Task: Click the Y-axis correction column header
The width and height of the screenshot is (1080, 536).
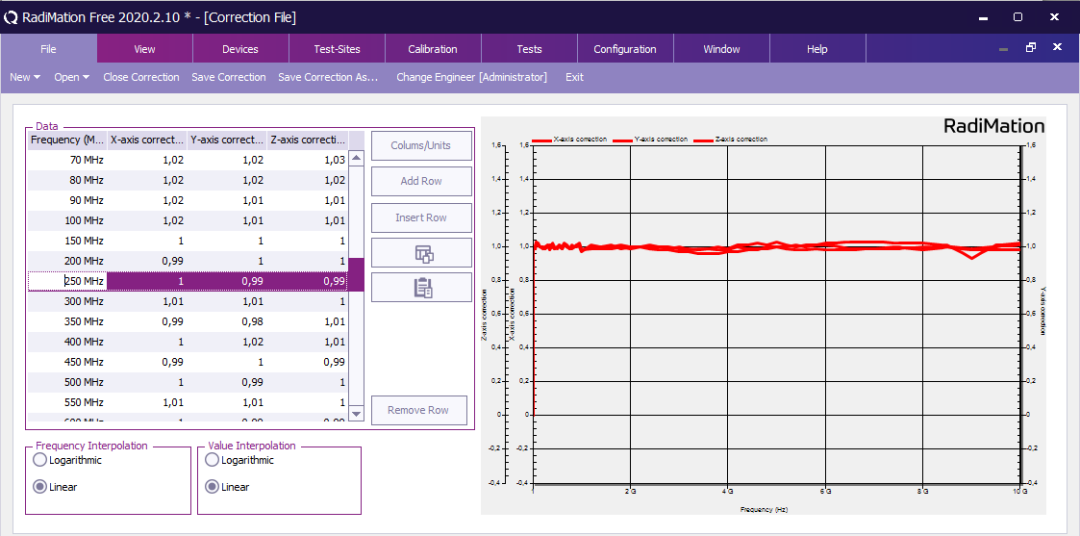Action: 227,140
